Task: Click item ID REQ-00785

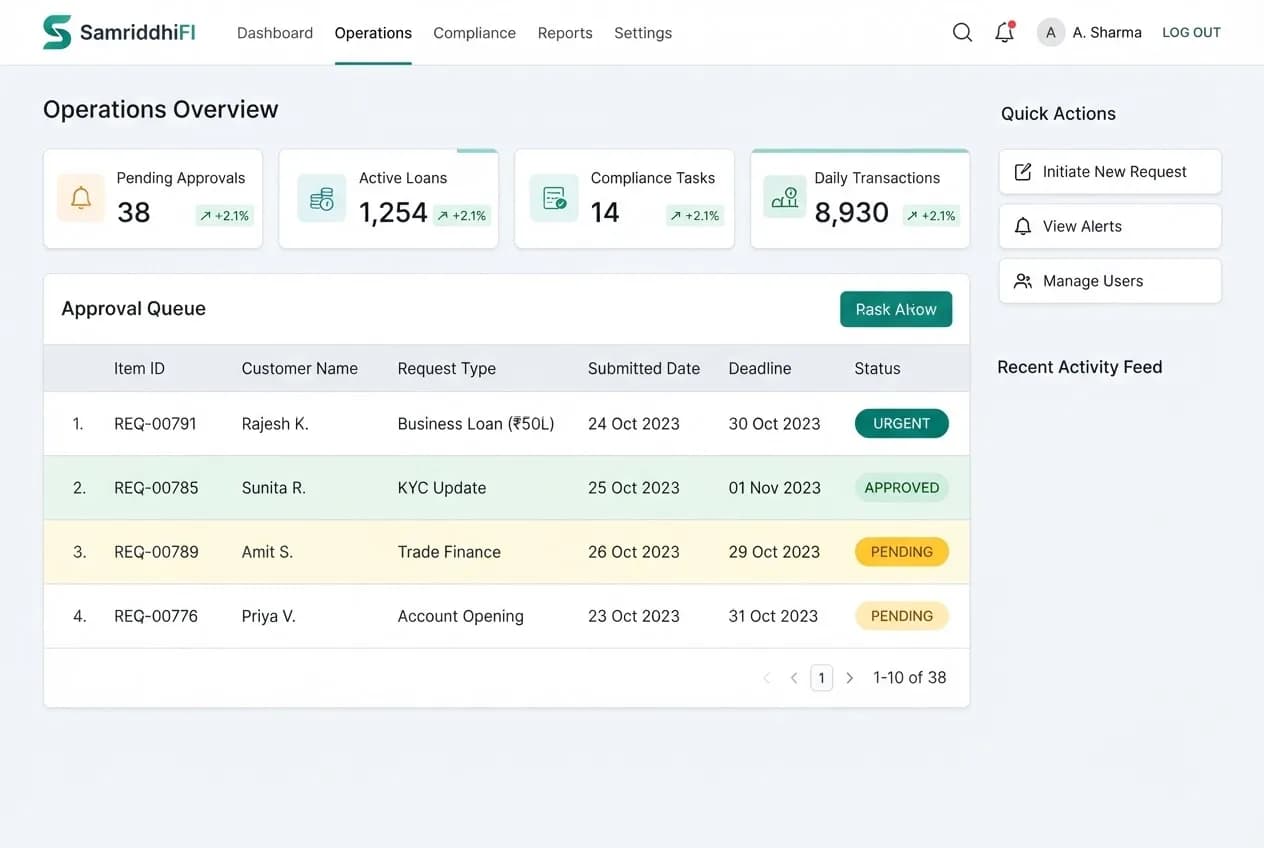Action: (156, 488)
